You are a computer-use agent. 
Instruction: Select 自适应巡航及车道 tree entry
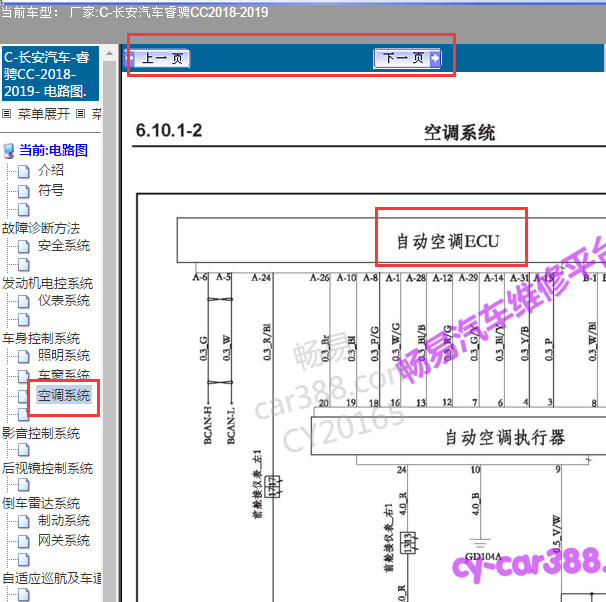click(x=51, y=578)
